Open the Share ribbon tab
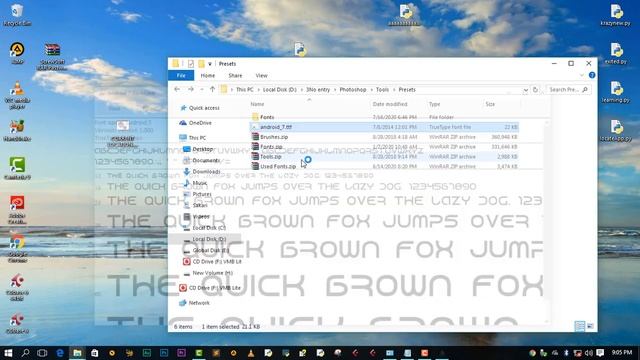The width and height of the screenshot is (640, 360). pyautogui.click(x=235, y=76)
